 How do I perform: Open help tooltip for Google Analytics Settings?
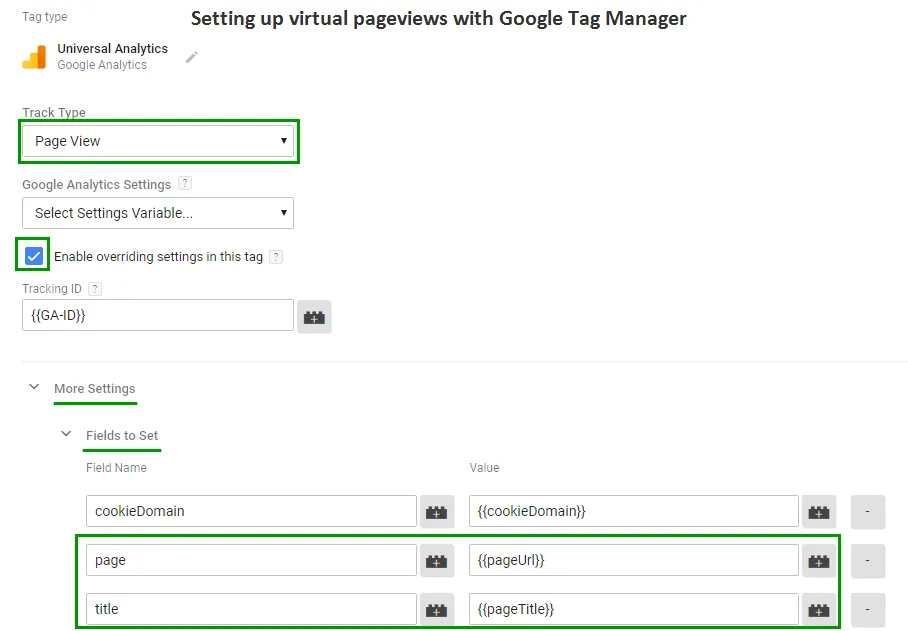click(x=184, y=184)
